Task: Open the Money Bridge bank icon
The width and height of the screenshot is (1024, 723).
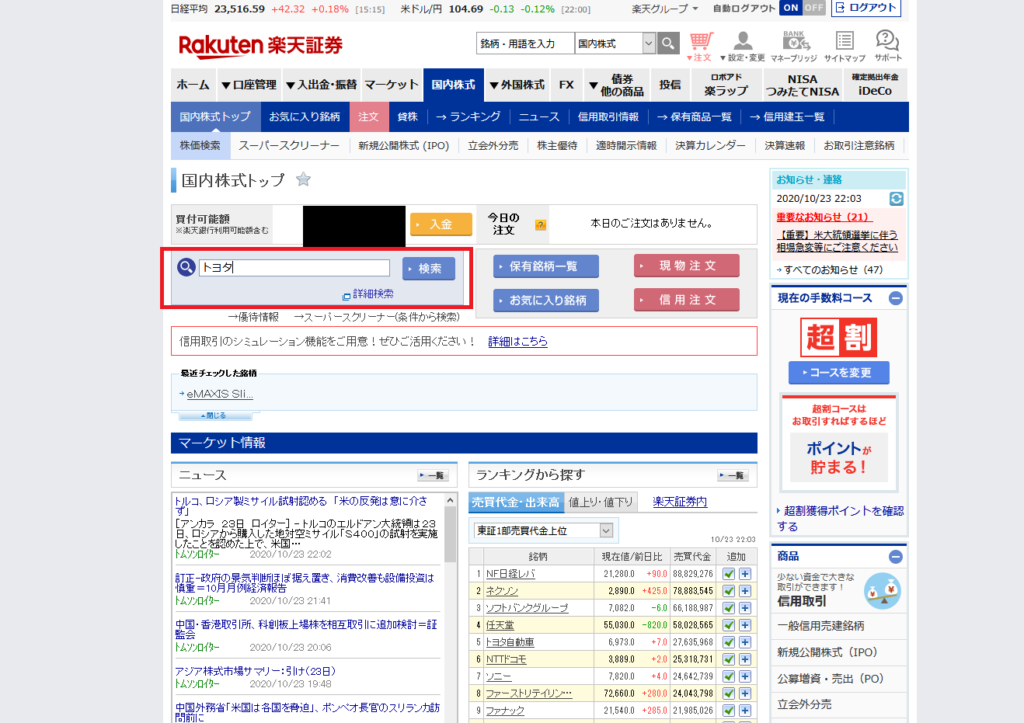Action: 794,47
